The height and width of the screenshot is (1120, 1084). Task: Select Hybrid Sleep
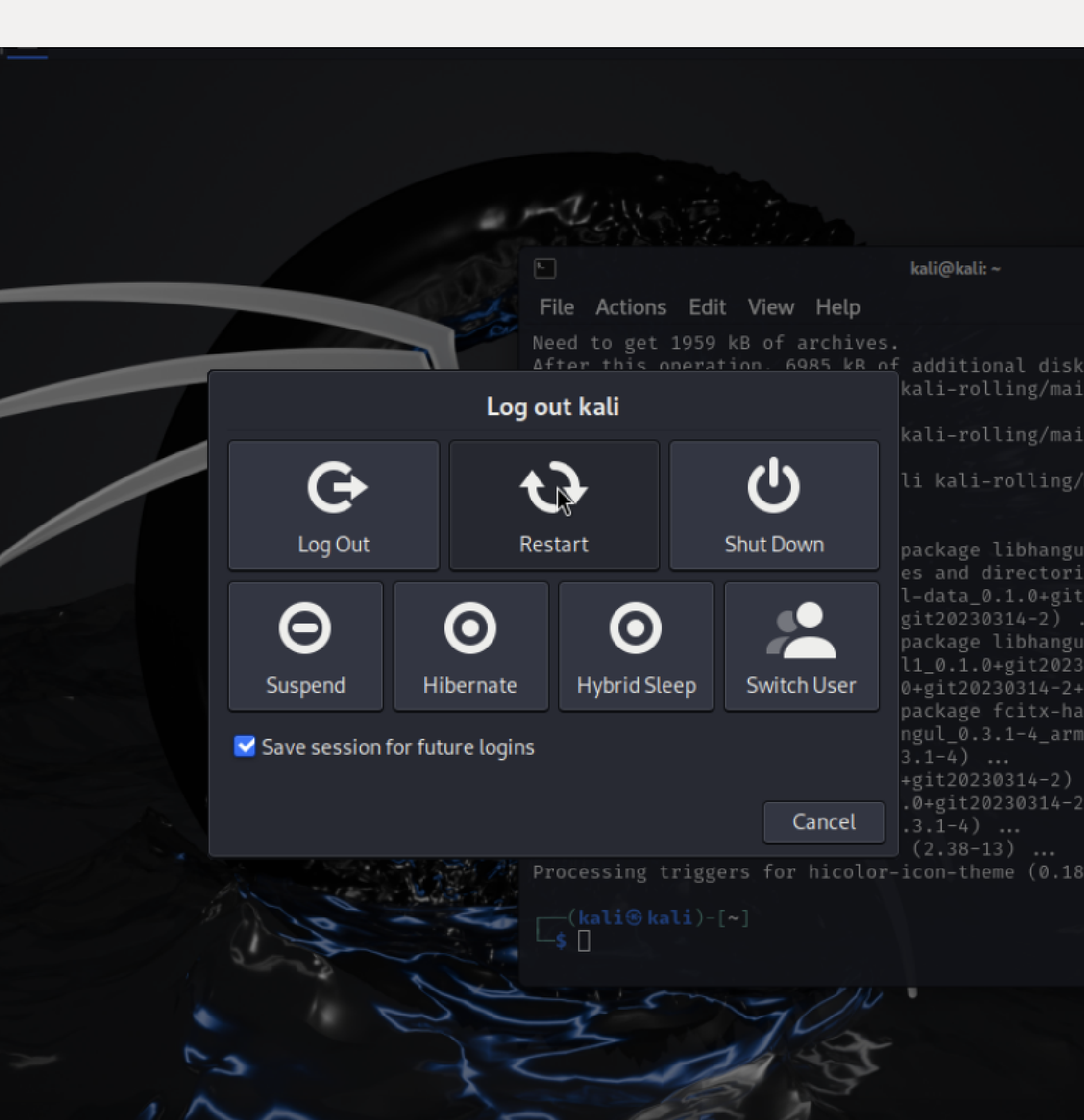636,647
